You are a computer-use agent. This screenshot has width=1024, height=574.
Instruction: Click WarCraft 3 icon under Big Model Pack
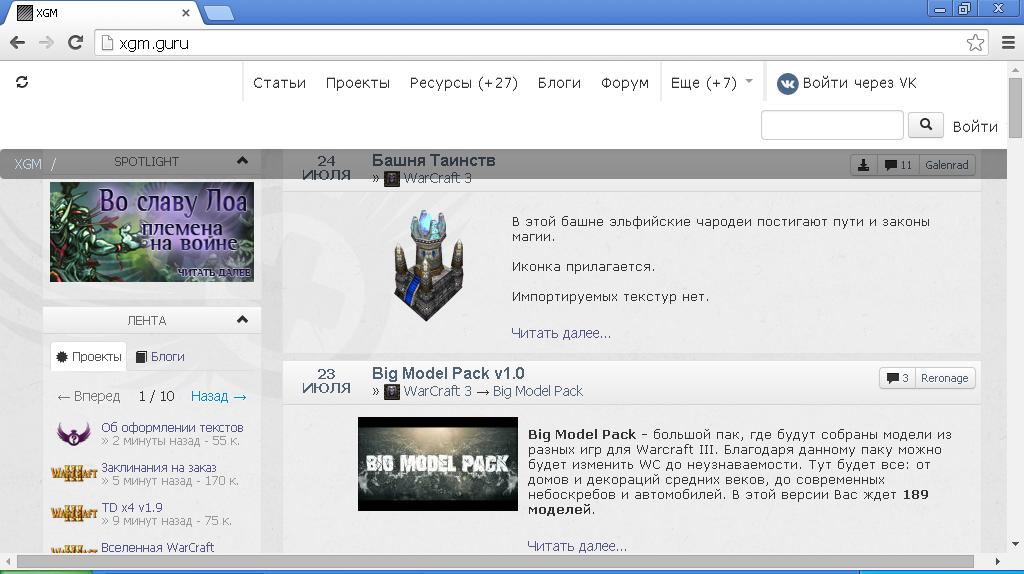tap(392, 391)
